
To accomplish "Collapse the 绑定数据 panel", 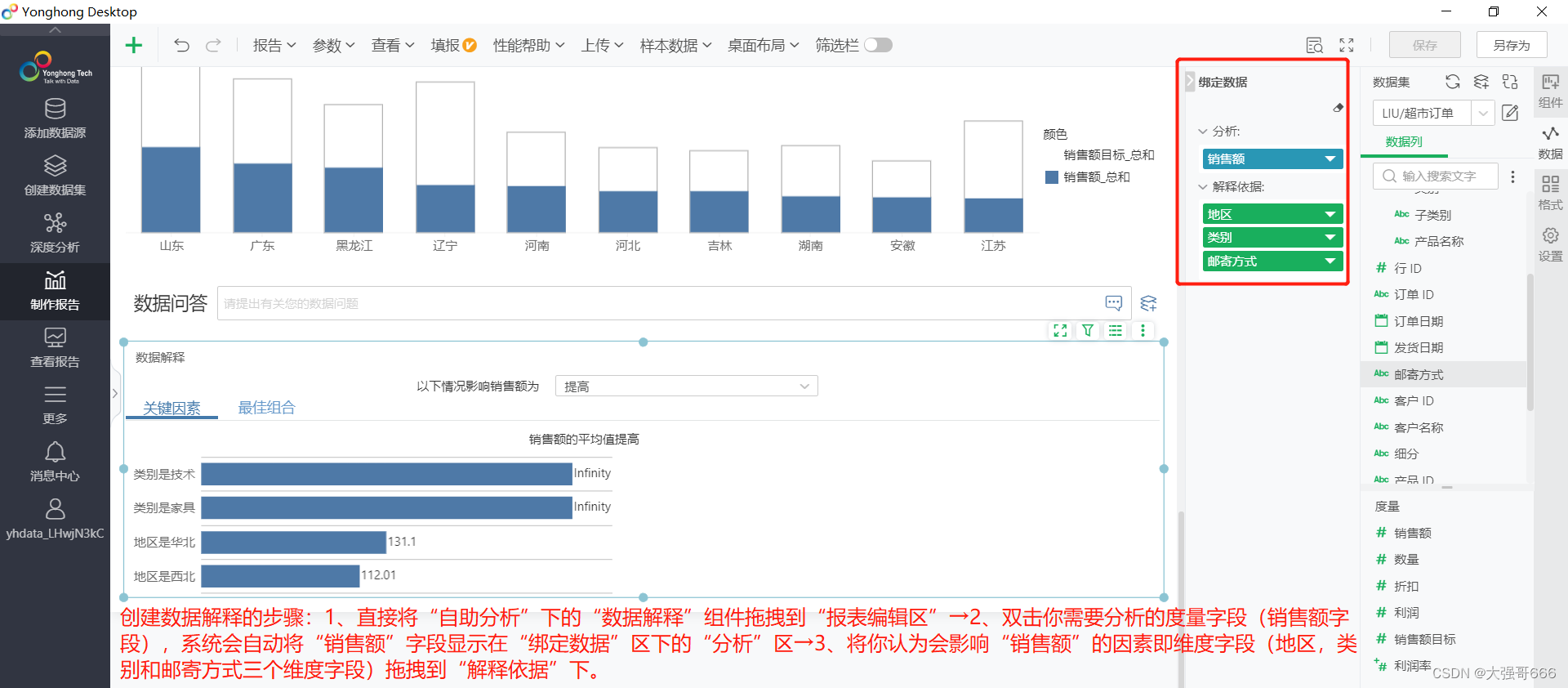I will click(x=1190, y=82).
